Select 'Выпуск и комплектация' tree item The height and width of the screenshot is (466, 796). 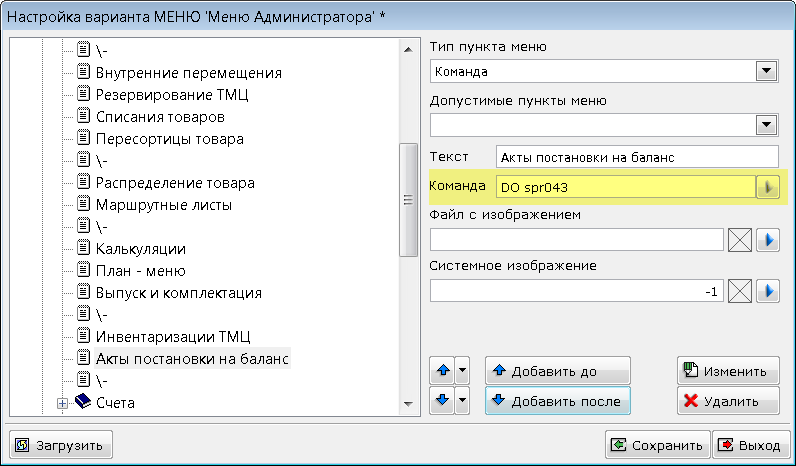[179, 293]
